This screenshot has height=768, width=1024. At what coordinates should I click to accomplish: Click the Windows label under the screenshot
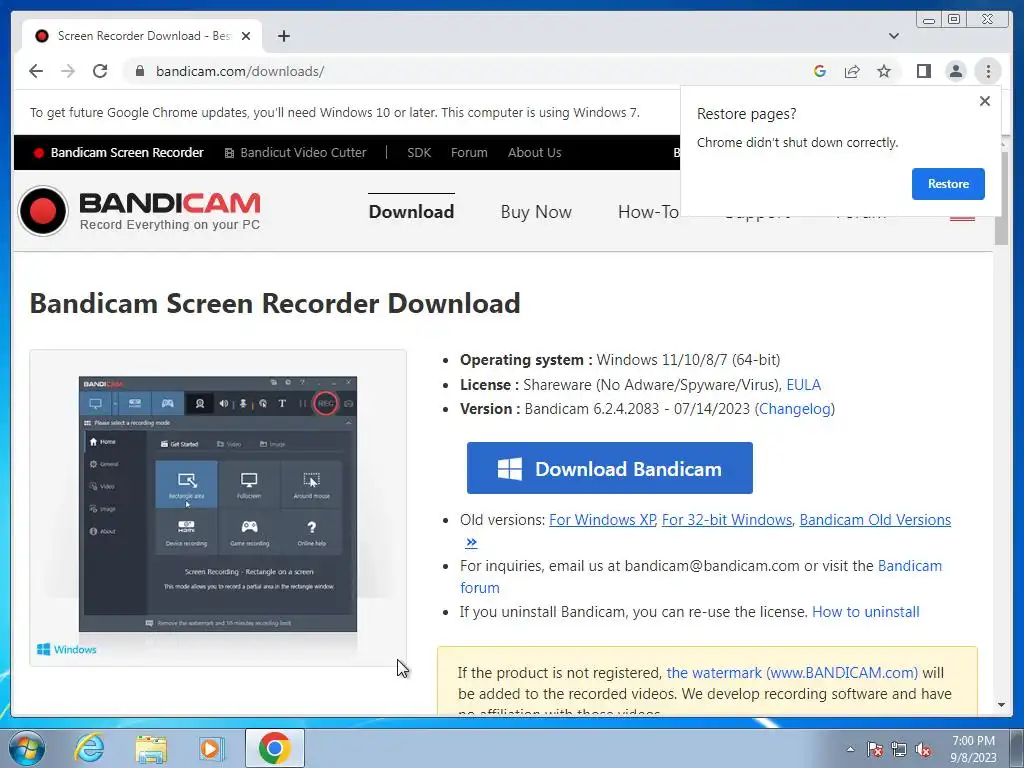[67, 649]
